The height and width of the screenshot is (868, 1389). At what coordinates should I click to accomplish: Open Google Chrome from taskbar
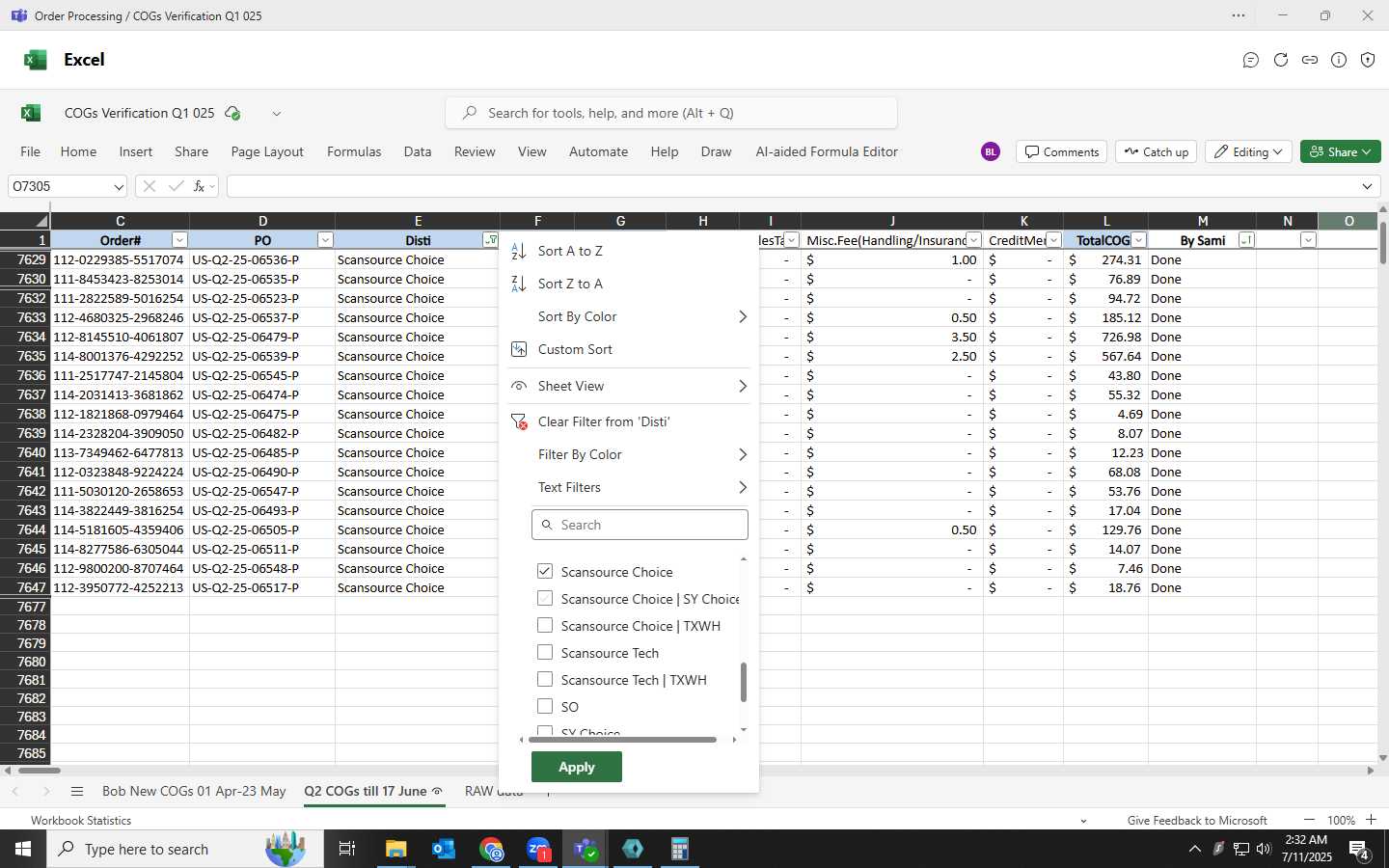tap(492, 849)
